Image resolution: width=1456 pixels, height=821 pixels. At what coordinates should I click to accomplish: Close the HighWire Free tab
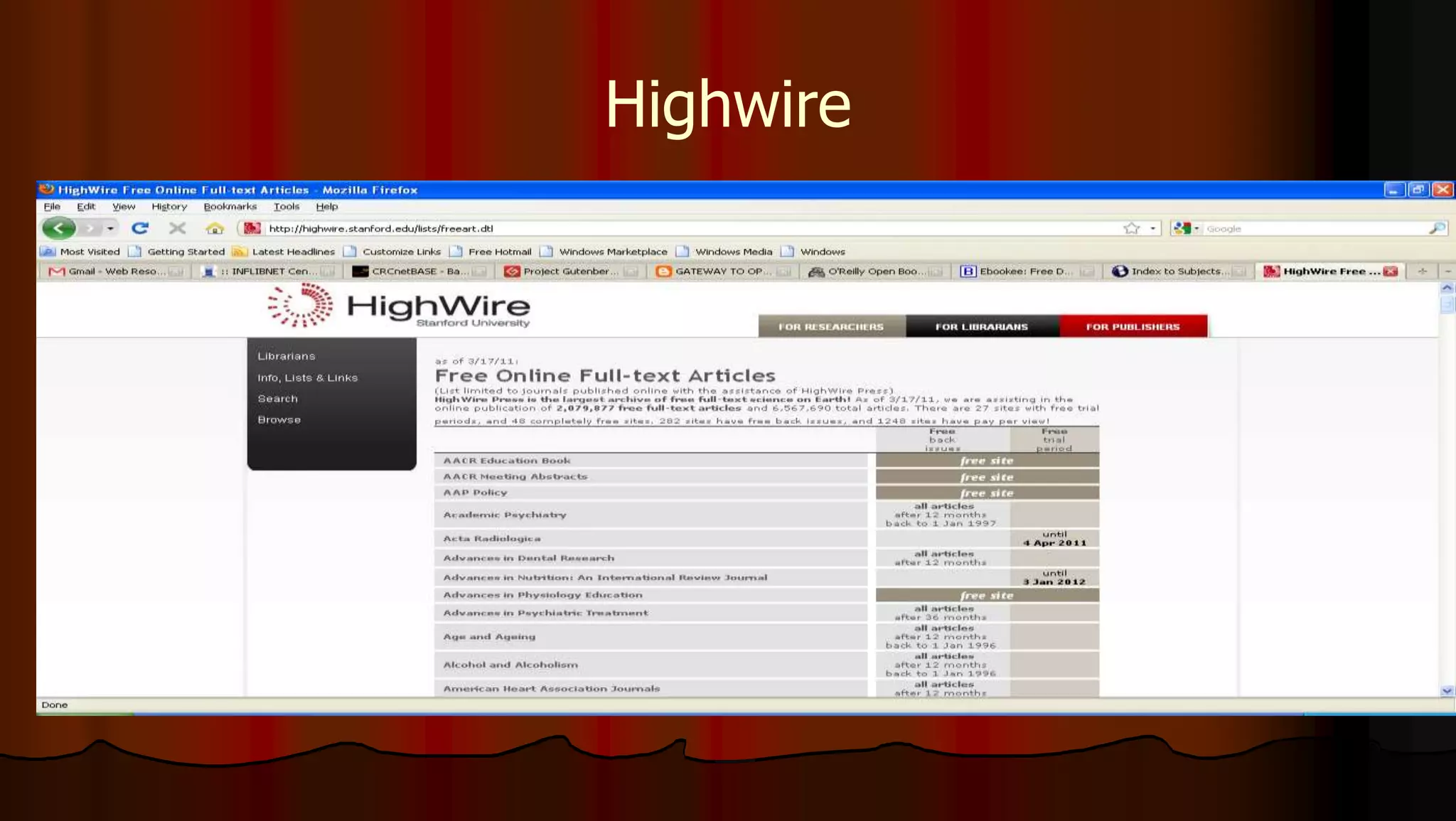[1390, 272]
